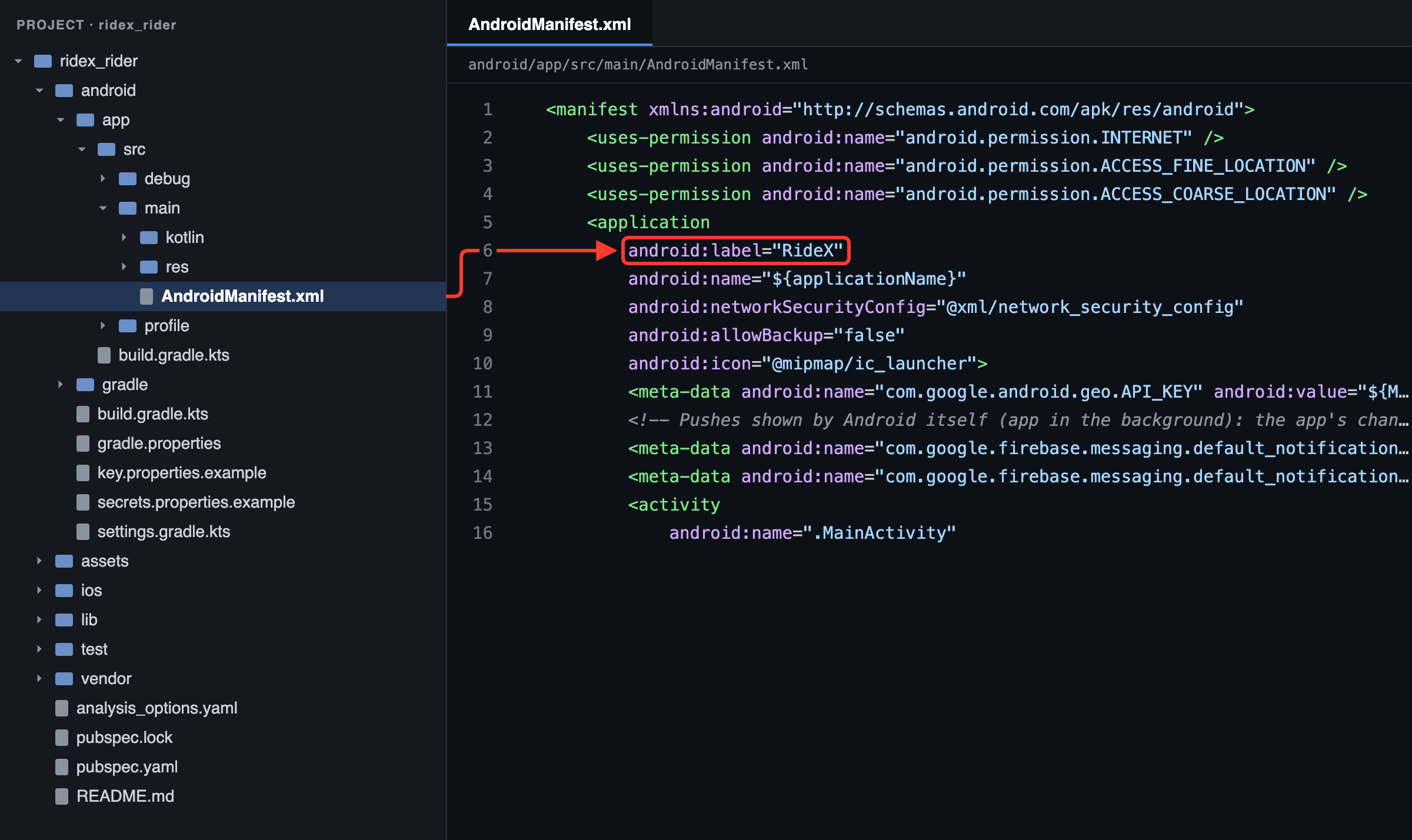Click the android:icon="@mipmap/ic_launcher" line
This screenshot has height=840, width=1412.
807,364
